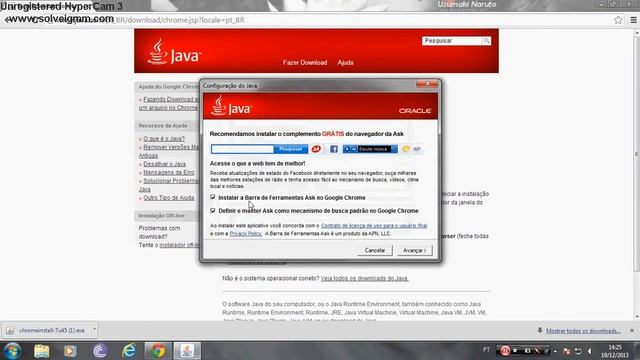The height and width of the screenshot is (360, 640).
Task: Launch Windows Media Player from taskbar
Action: [70, 351]
